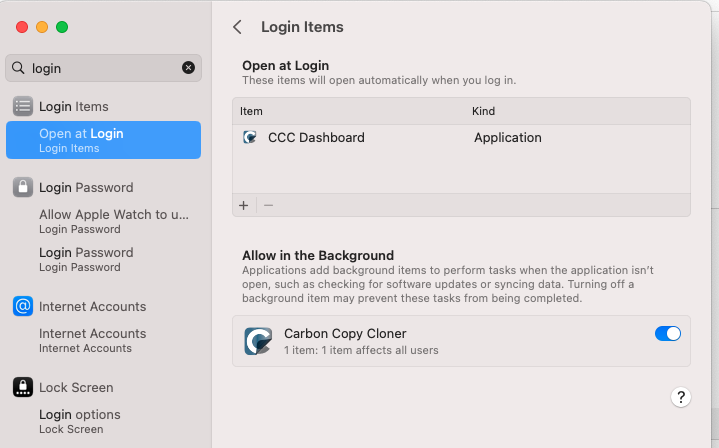
Task: Click the Lock Screen sidebar icon
Action: [23, 387]
